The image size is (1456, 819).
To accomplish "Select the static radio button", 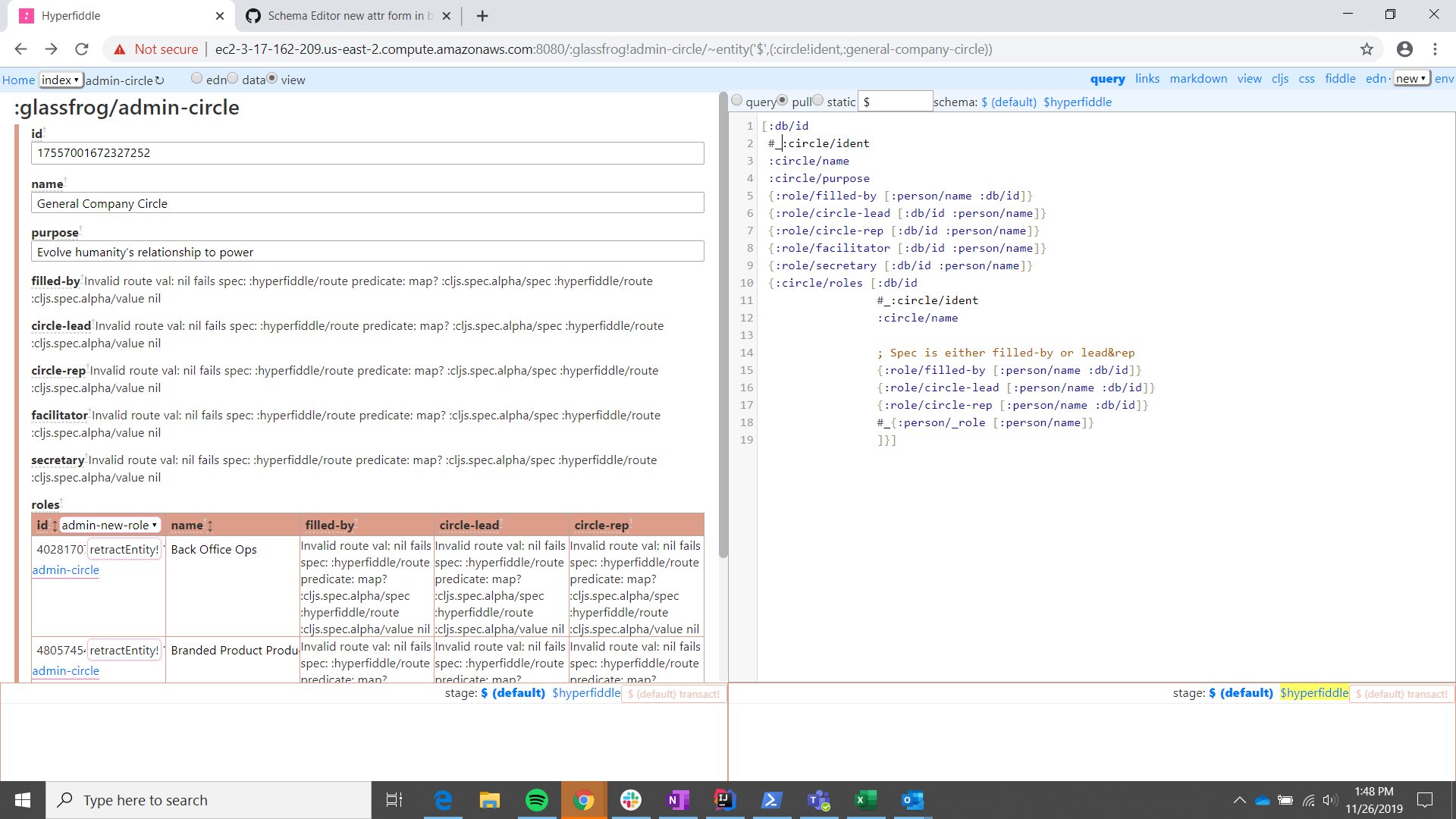I will [818, 100].
